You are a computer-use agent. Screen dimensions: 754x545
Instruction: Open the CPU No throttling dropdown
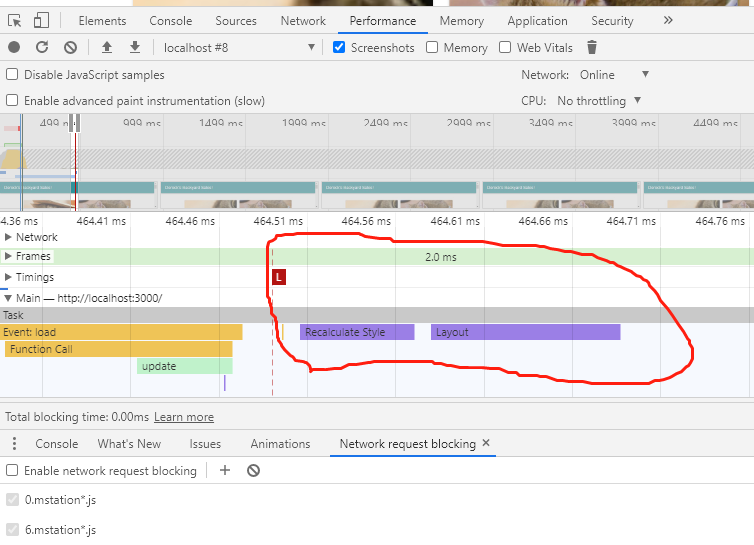point(599,101)
